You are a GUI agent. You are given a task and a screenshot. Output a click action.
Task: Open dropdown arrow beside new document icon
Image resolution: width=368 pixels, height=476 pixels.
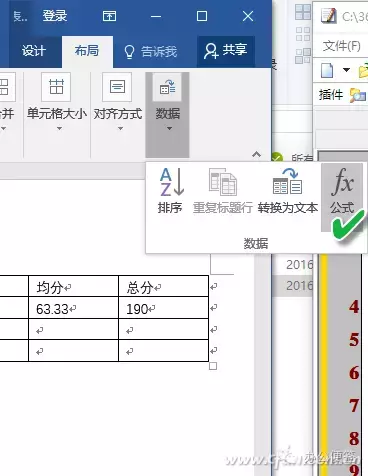(x=347, y=70)
